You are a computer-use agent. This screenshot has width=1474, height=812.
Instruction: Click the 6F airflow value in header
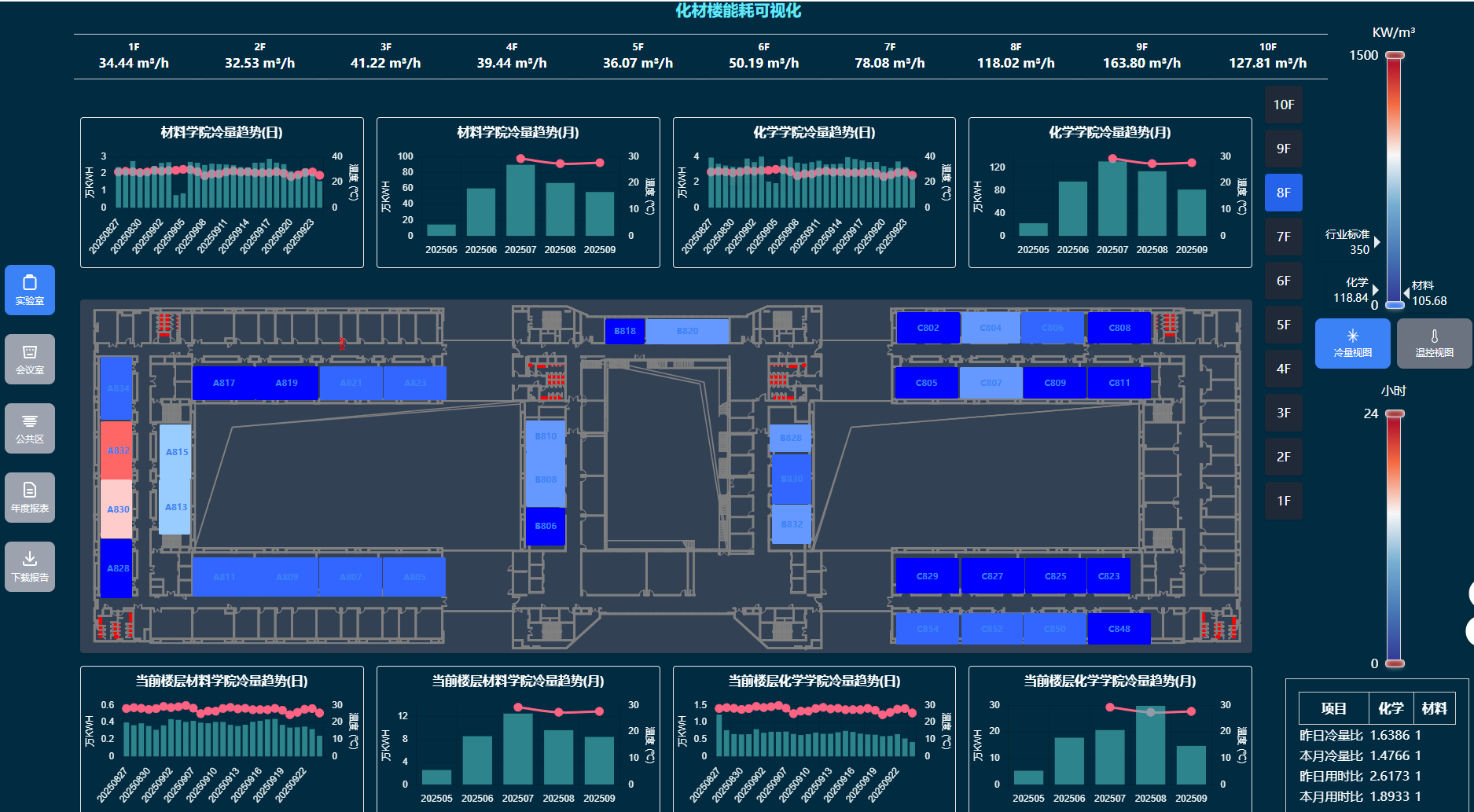pos(763,63)
